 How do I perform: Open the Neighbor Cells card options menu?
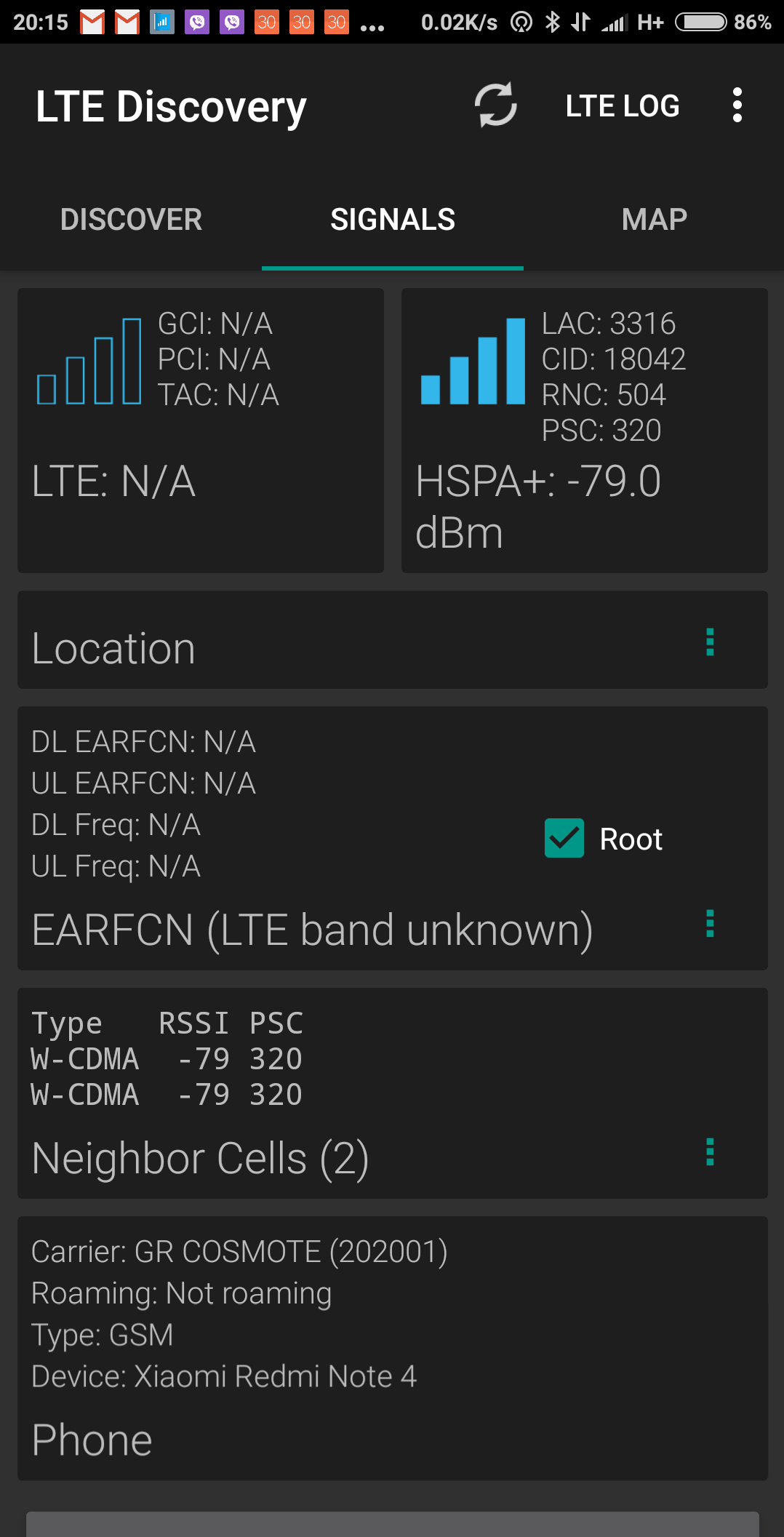[x=710, y=1152]
